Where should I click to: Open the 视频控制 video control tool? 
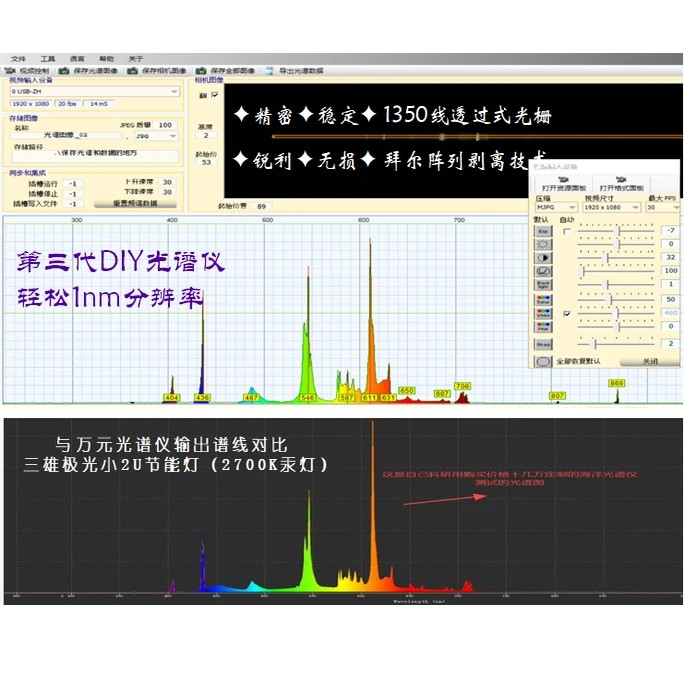click(x=27, y=71)
